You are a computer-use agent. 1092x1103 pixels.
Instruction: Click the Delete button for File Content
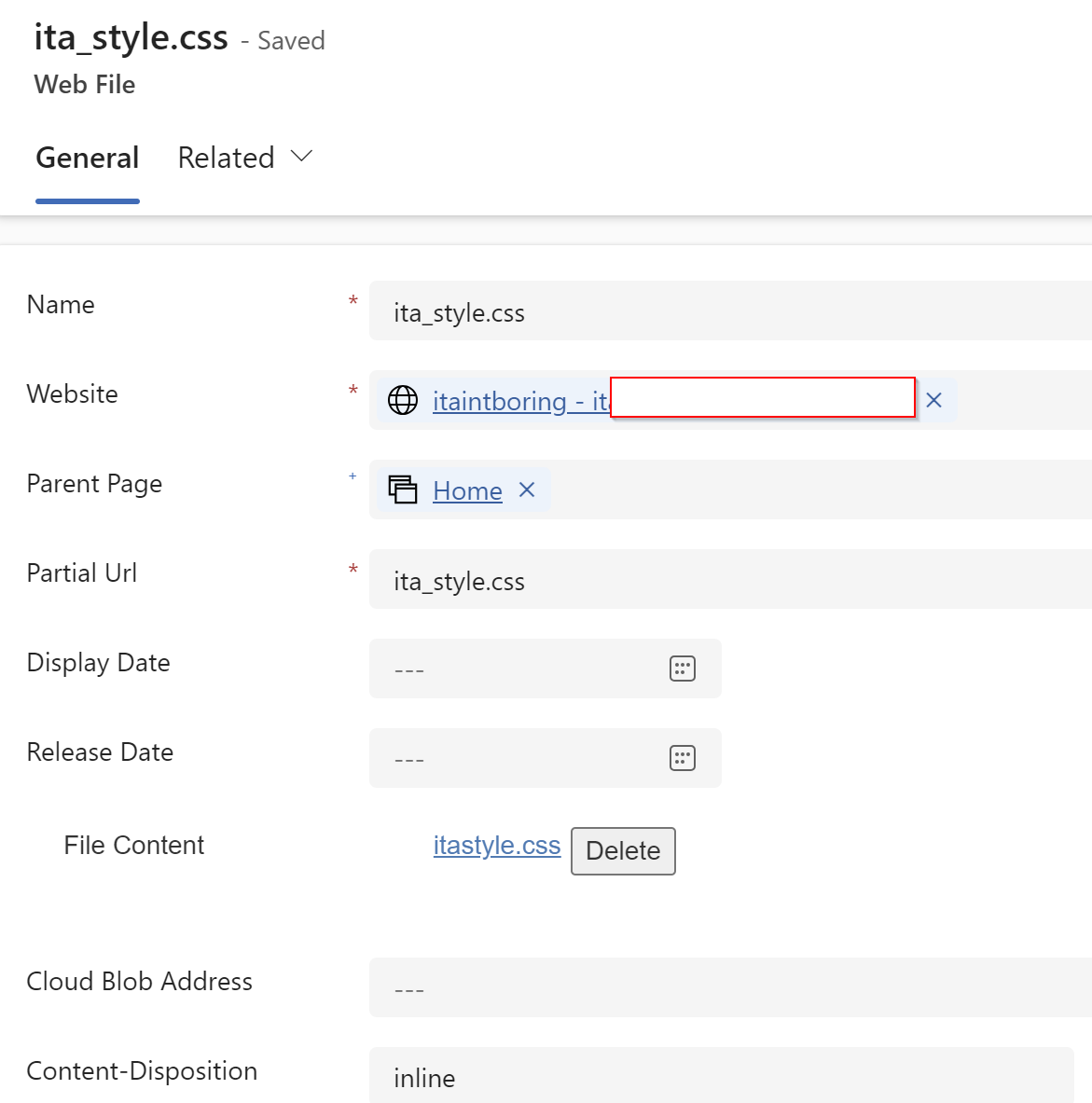coord(622,850)
